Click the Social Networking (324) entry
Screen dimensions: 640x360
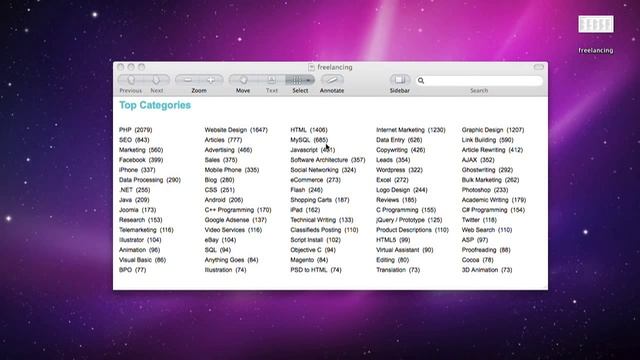323,170
